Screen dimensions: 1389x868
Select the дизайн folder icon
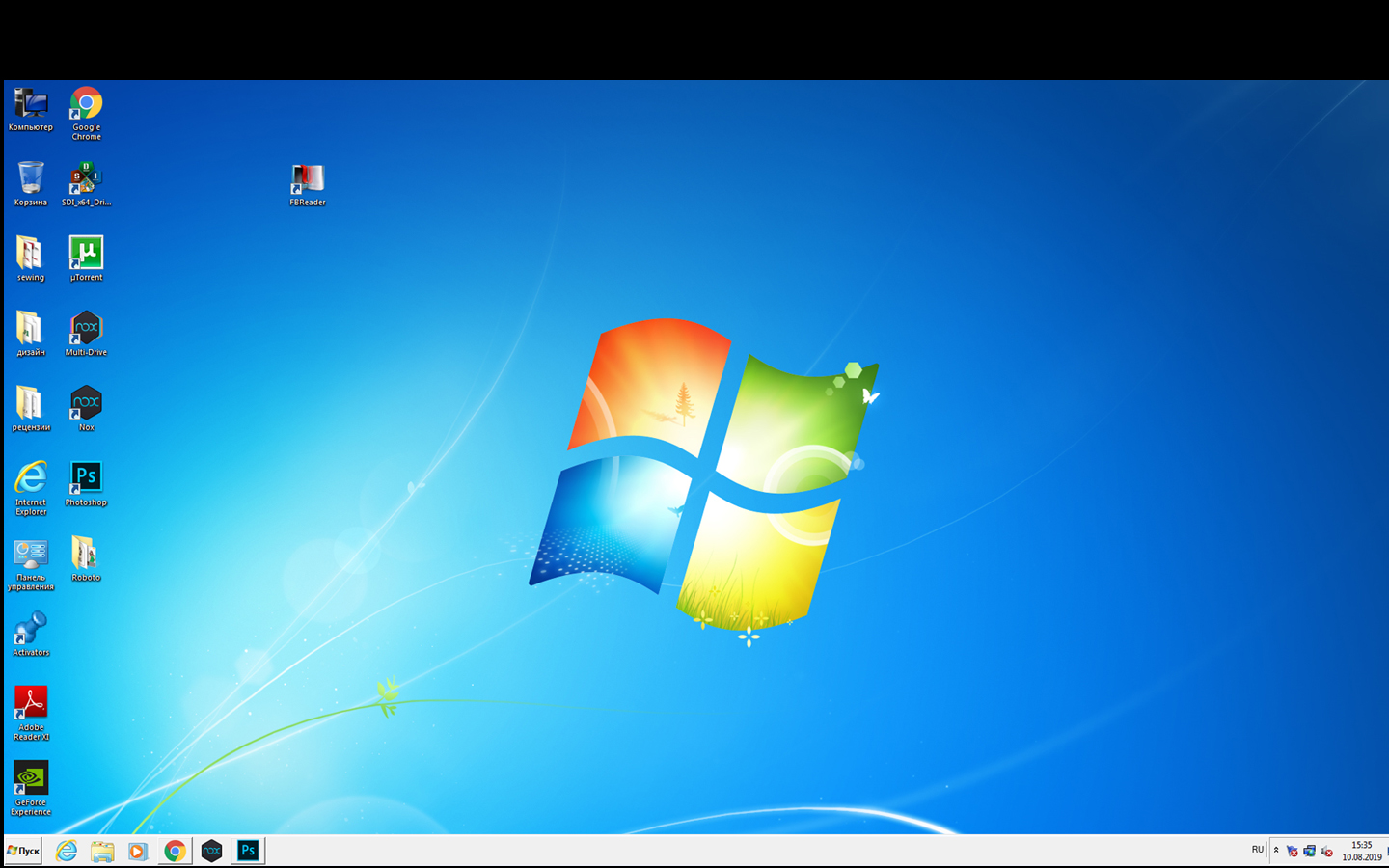click(x=31, y=335)
